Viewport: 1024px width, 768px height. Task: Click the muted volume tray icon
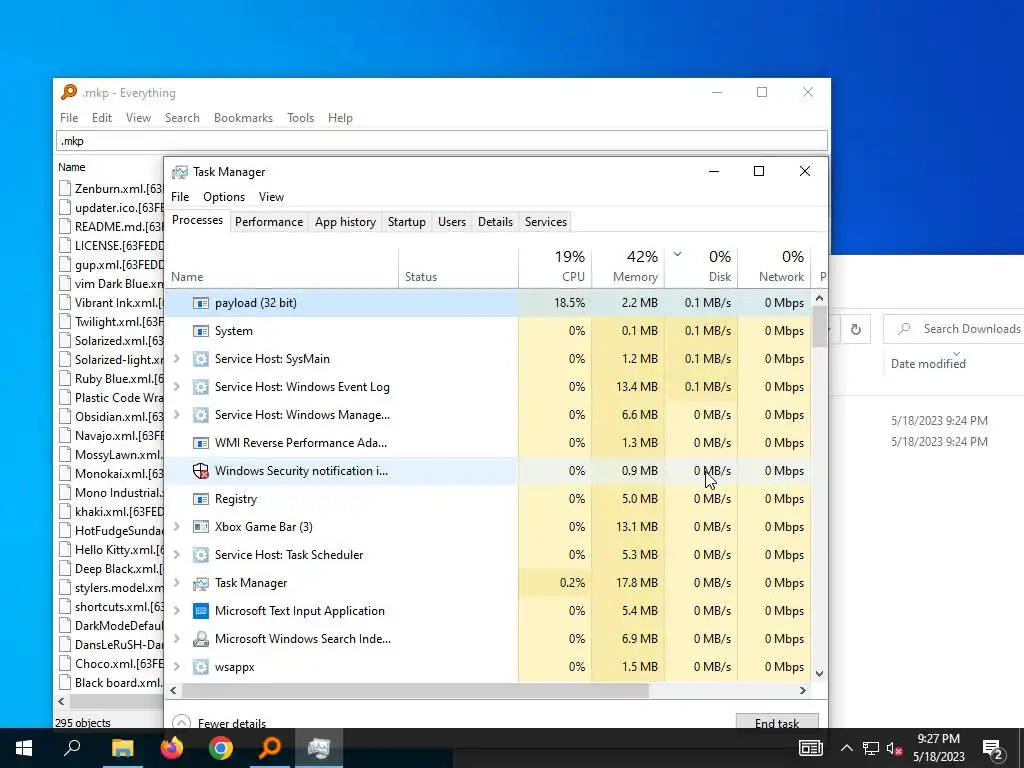894,748
